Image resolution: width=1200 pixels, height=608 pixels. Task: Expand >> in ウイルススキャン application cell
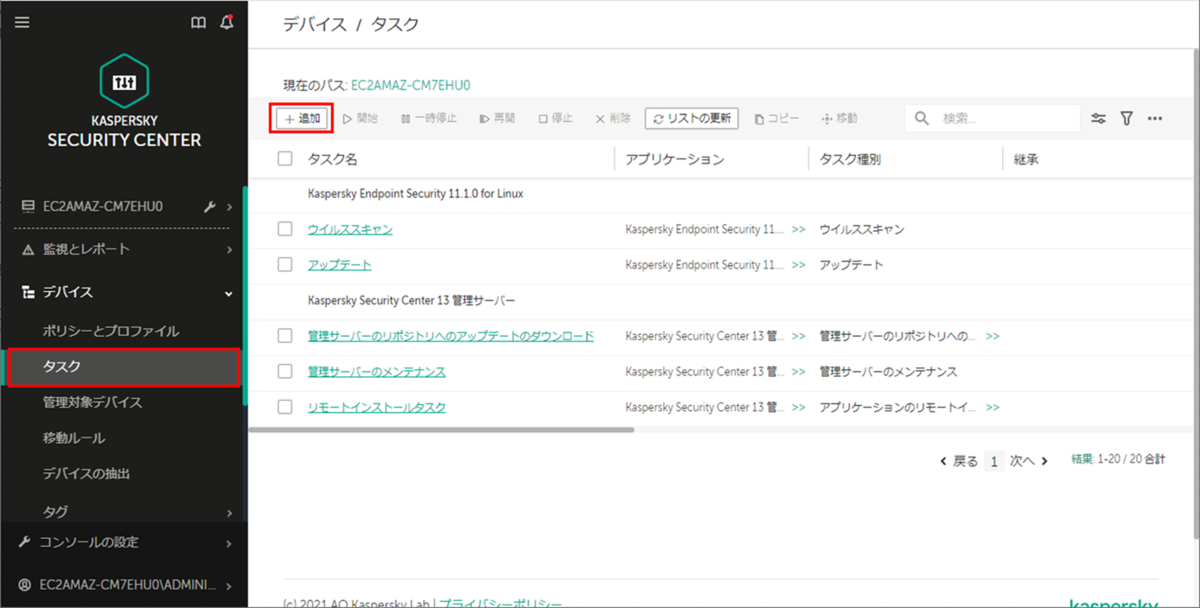coord(798,230)
